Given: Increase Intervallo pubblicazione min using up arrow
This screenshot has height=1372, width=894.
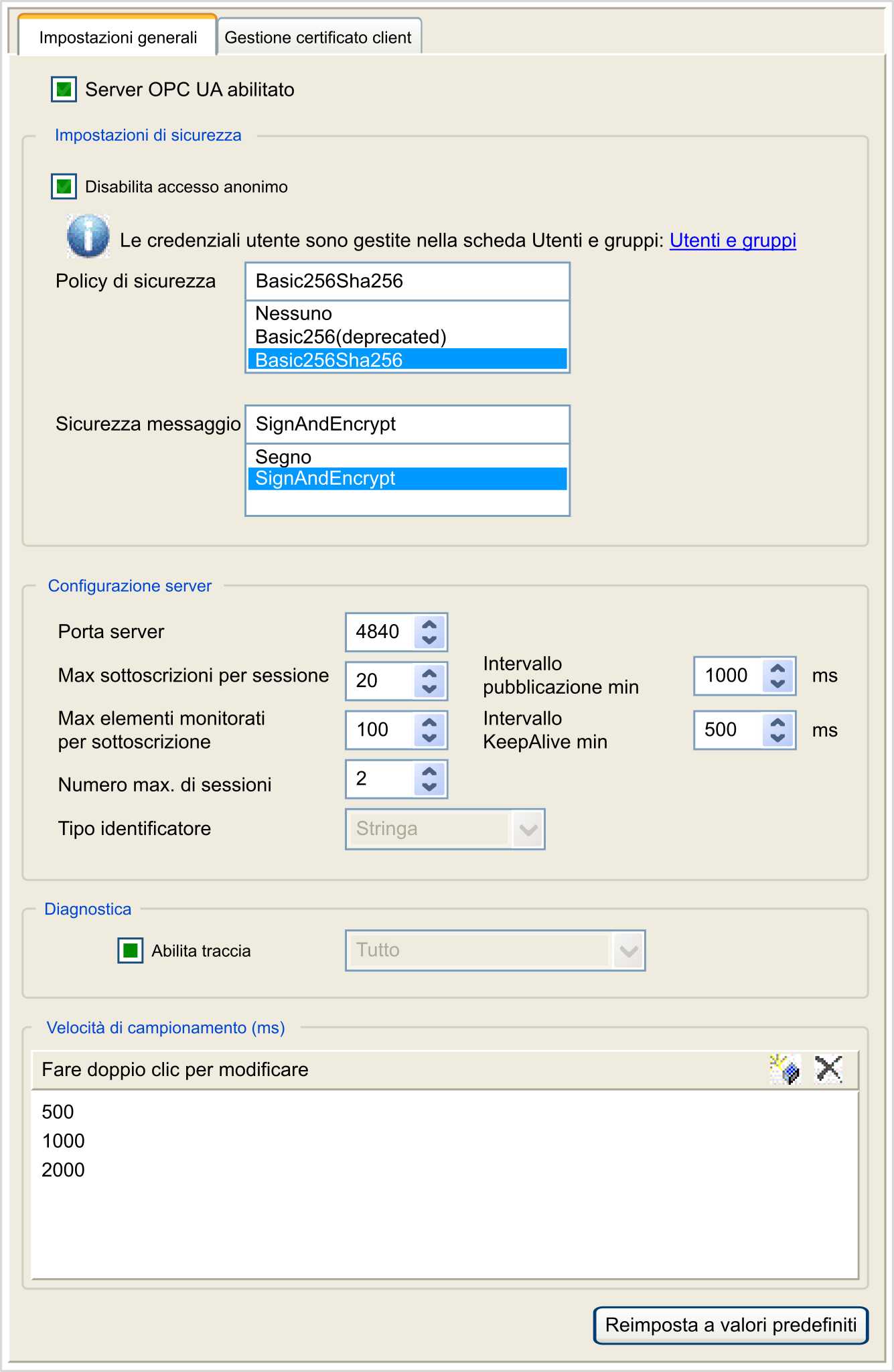Looking at the screenshot, I should 777,668.
